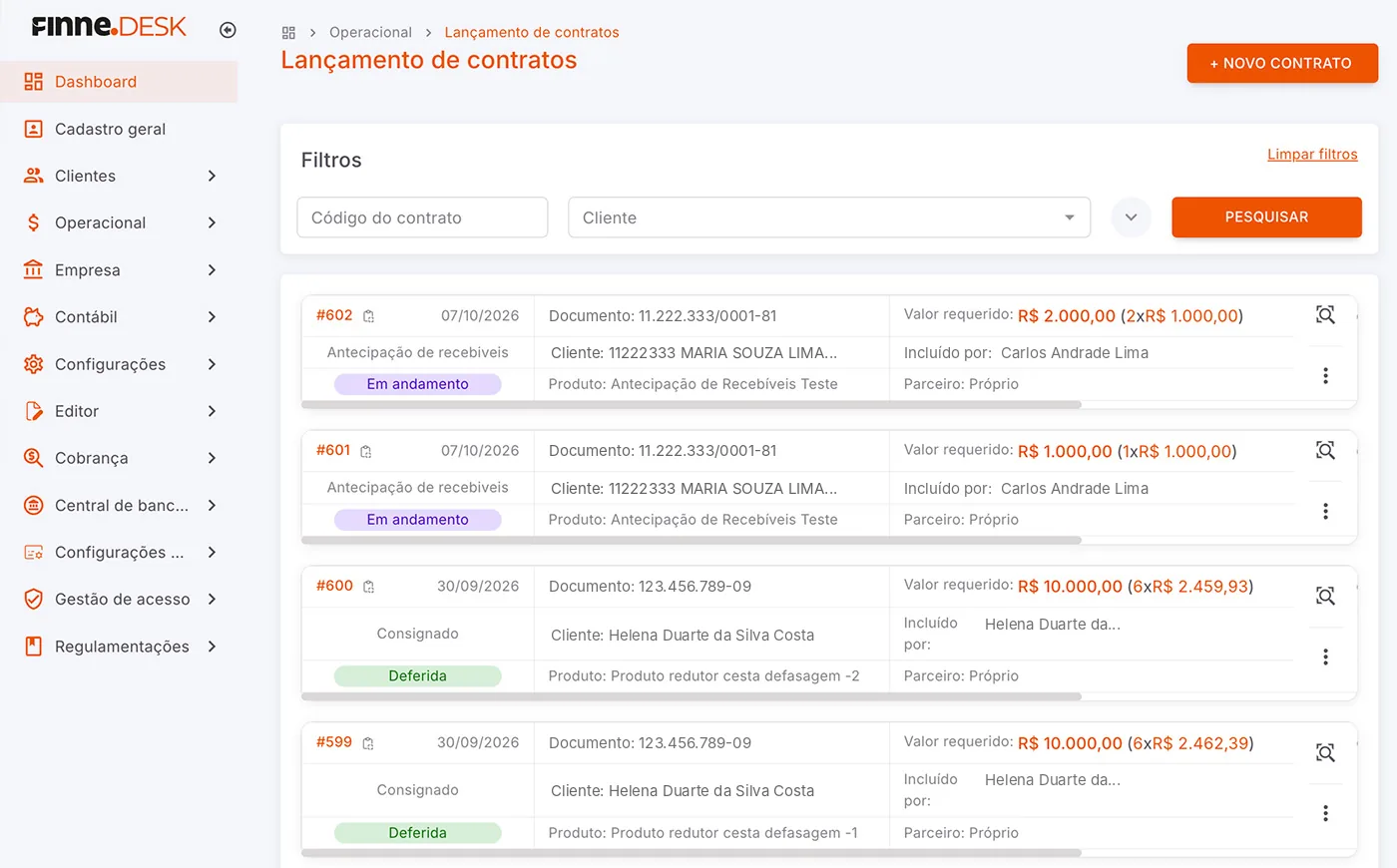Click the Limpar filtros link
This screenshot has height=868, width=1397.
[1312, 155]
